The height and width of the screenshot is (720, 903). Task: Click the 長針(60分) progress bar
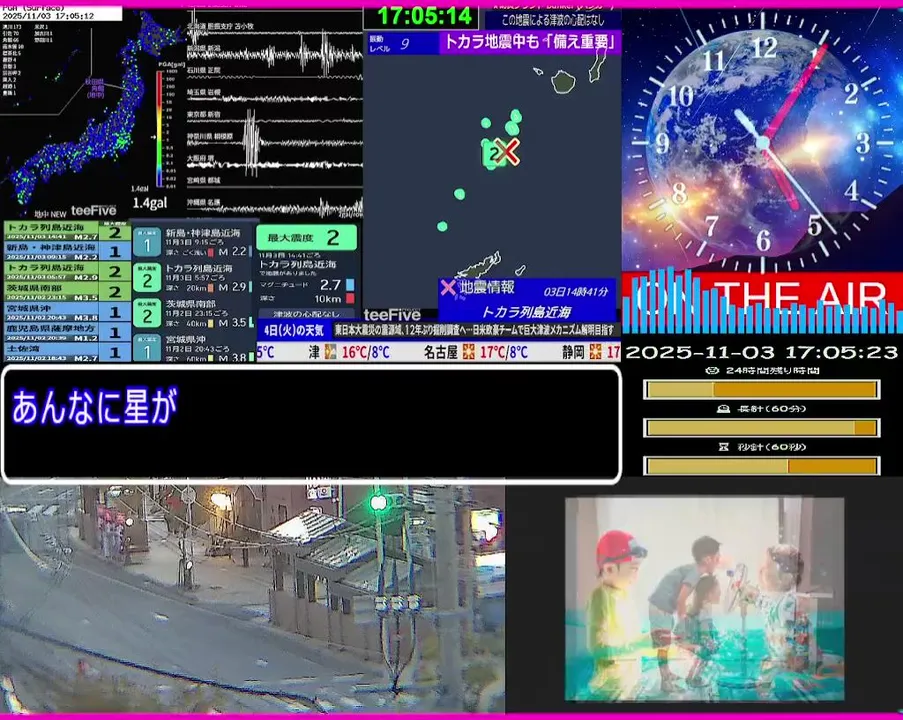(761, 427)
